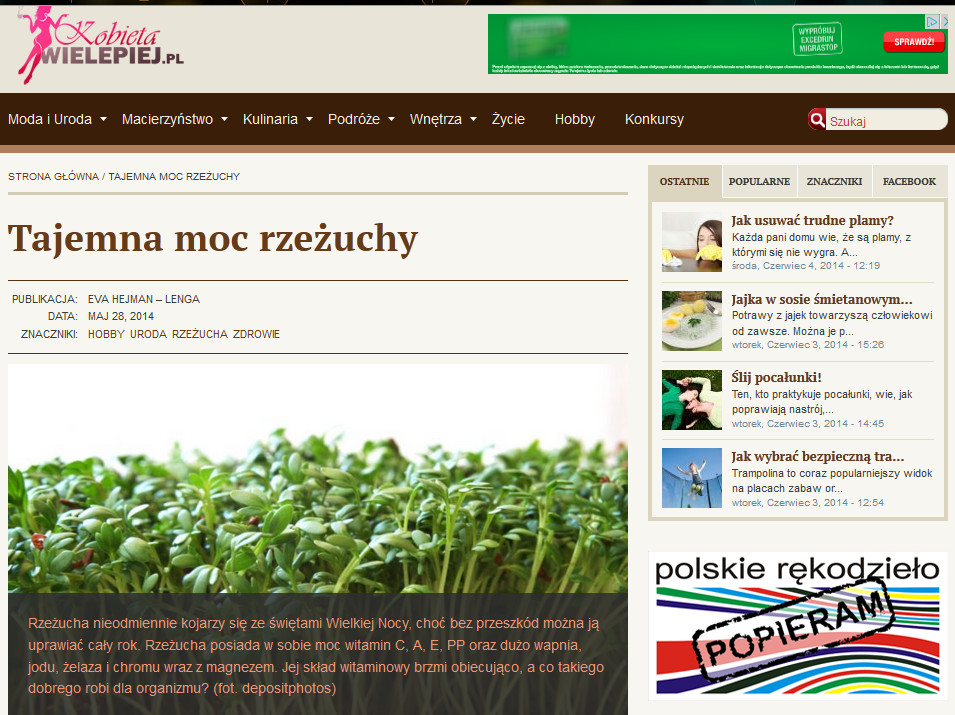Go to the Hobby menu section
Screen dimensions: 955x715
point(575,119)
